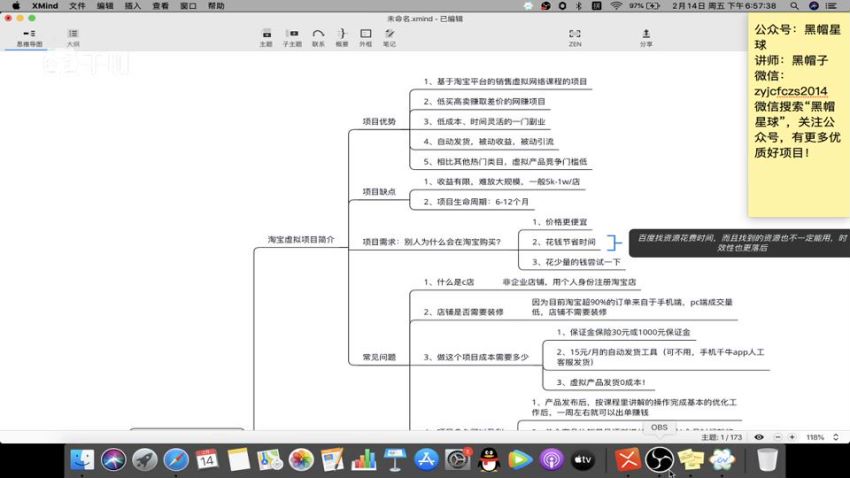Screen dimensions: 850x478
Task: Toggle the eye visibility icon in status bar
Action: pyautogui.click(x=759, y=437)
